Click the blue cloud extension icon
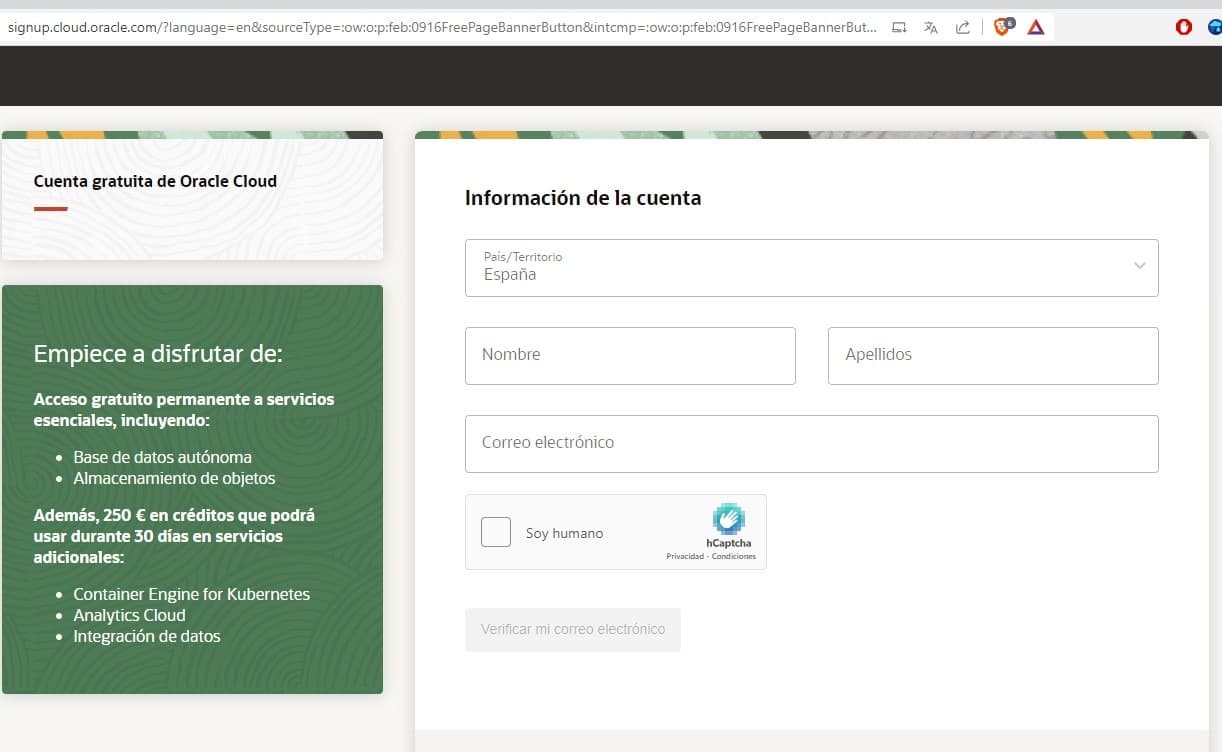1222x752 pixels. pos(1215,27)
